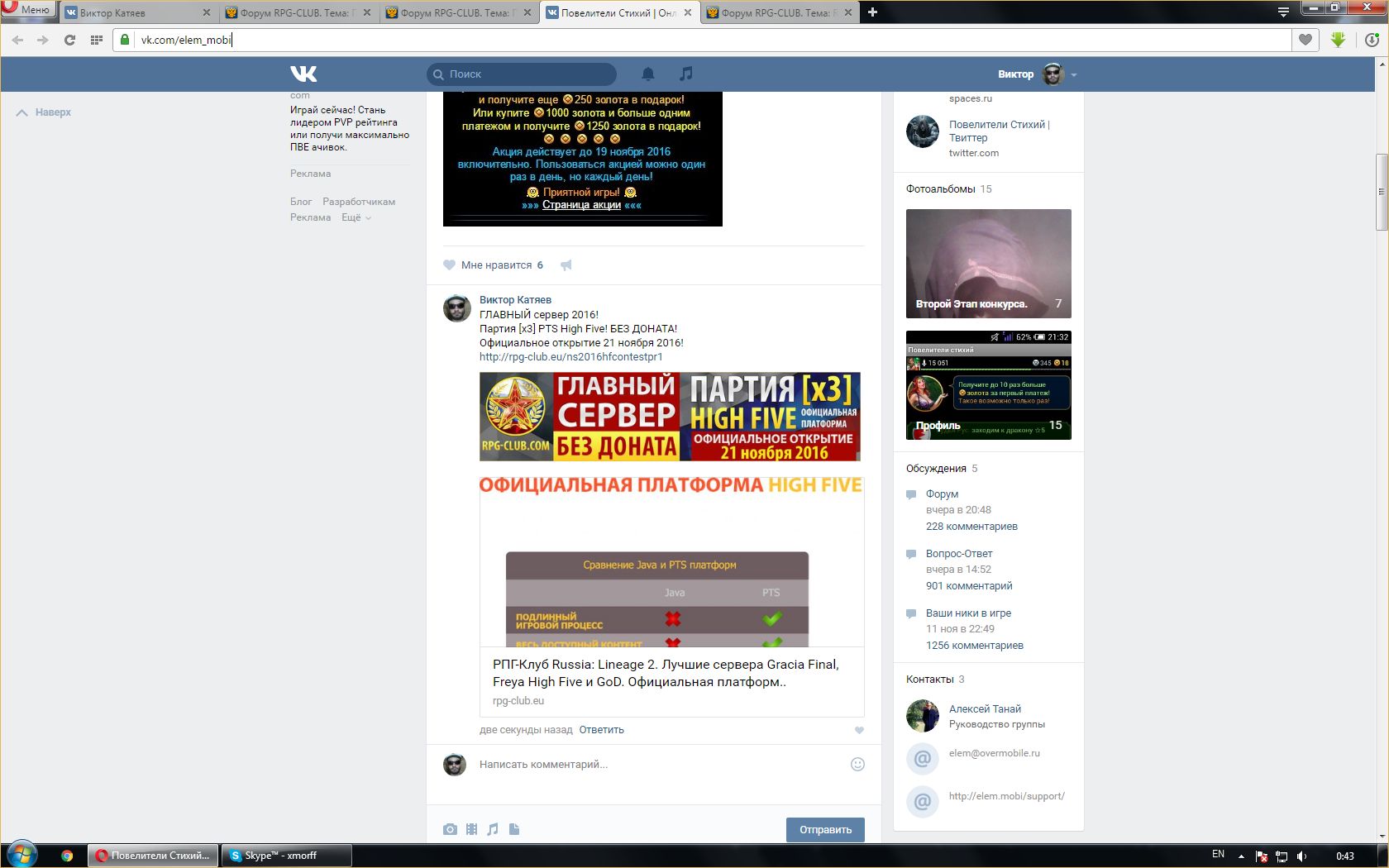1389x868 pixels.
Task: Open Повелители Стихий Твиттер link
Action: [x=1000, y=131]
